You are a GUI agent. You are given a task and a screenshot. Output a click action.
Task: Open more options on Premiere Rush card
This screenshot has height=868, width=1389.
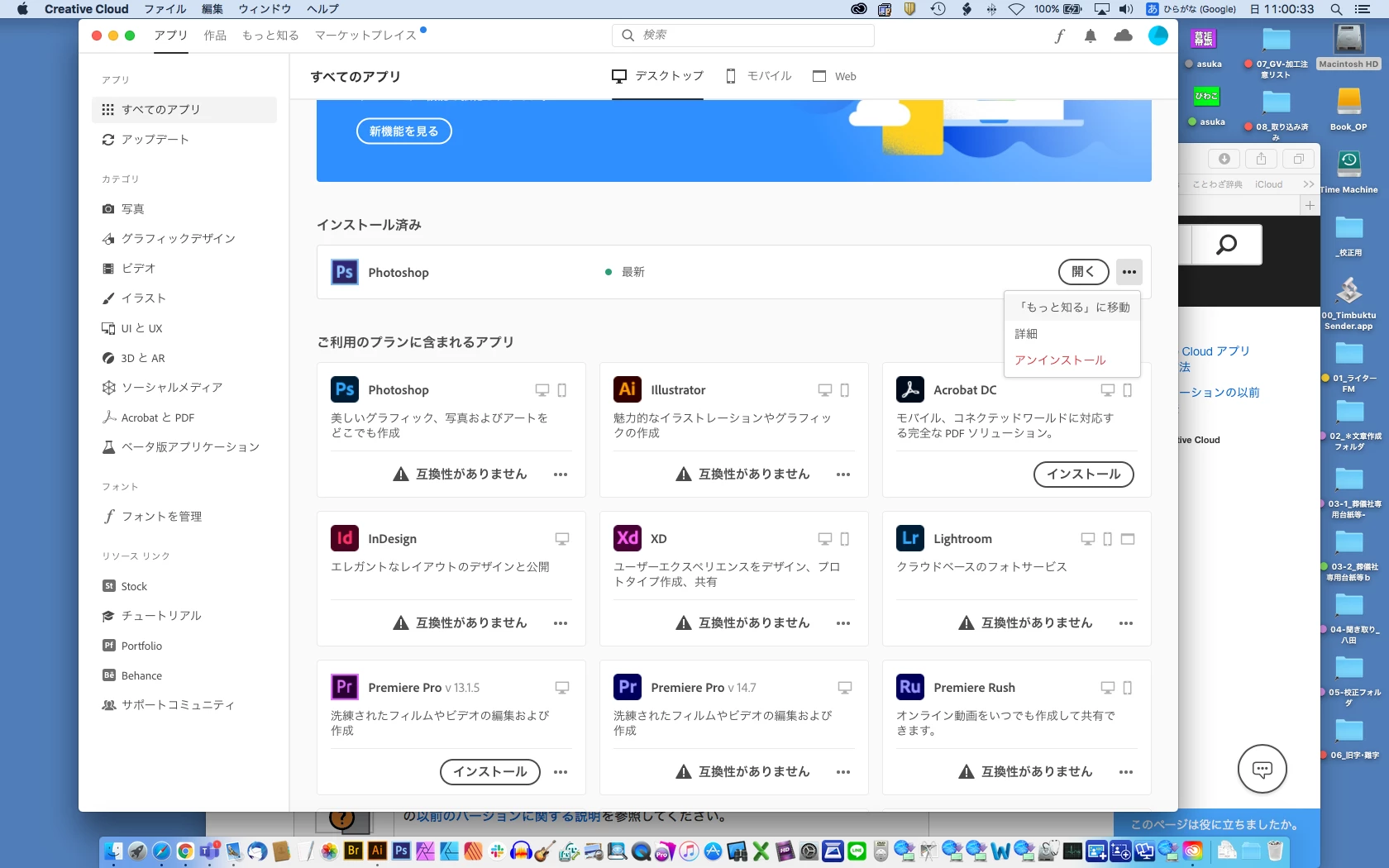pyautogui.click(x=1126, y=772)
